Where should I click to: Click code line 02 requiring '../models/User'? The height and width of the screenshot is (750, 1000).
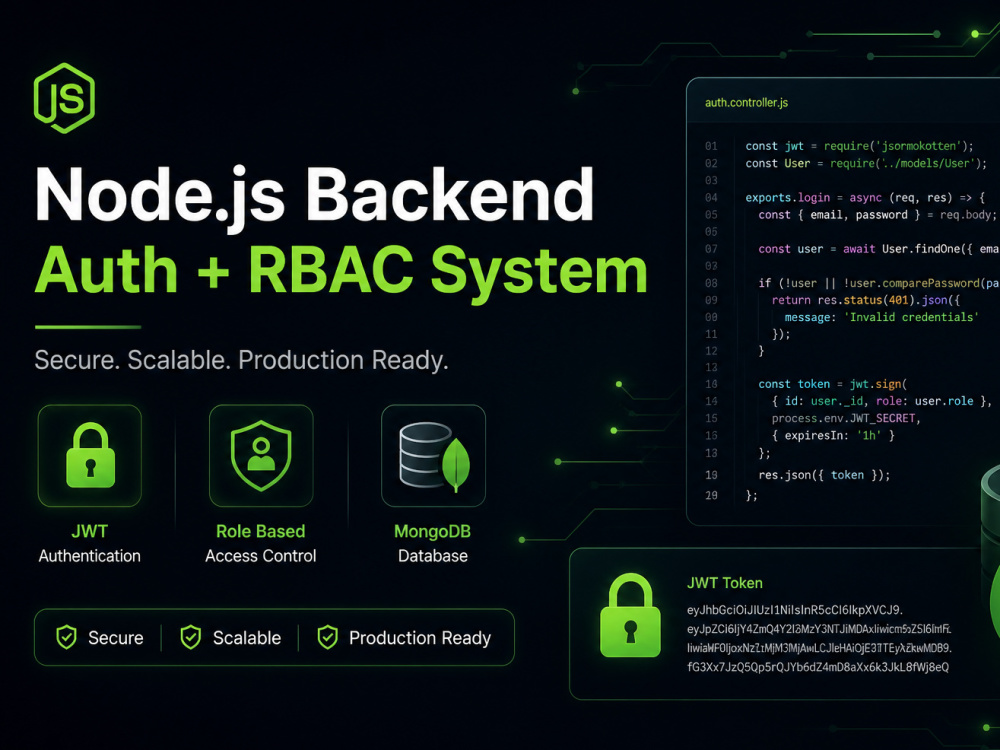point(866,163)
